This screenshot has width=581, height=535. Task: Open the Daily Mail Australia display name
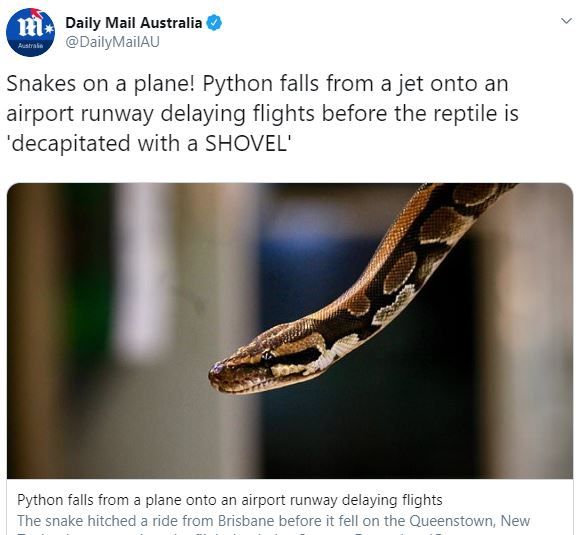tap(133, 23)
